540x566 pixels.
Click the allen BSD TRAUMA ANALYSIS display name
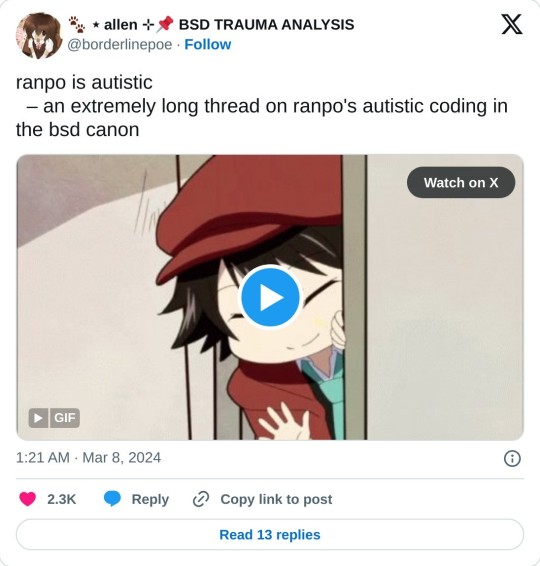211,25
